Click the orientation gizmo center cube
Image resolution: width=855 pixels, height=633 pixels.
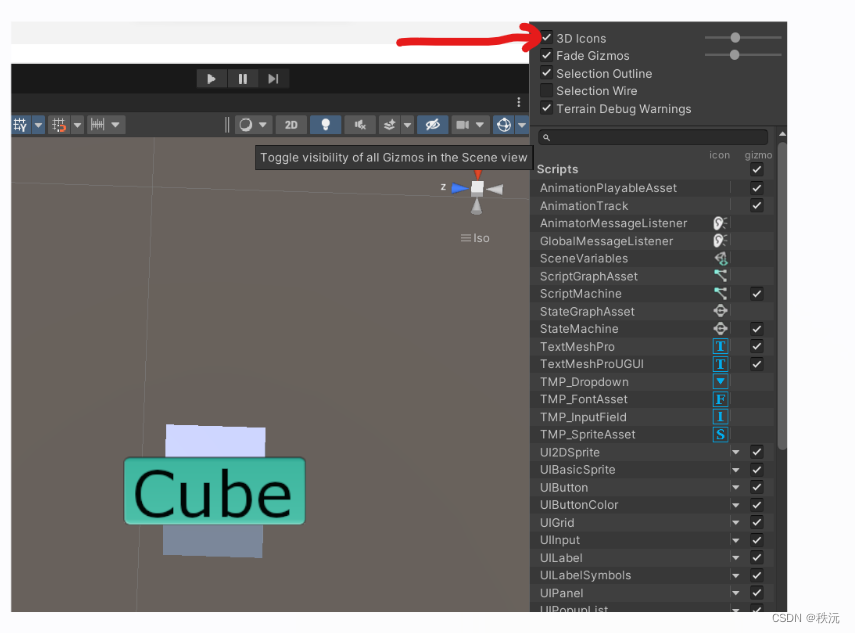(477, 188)
